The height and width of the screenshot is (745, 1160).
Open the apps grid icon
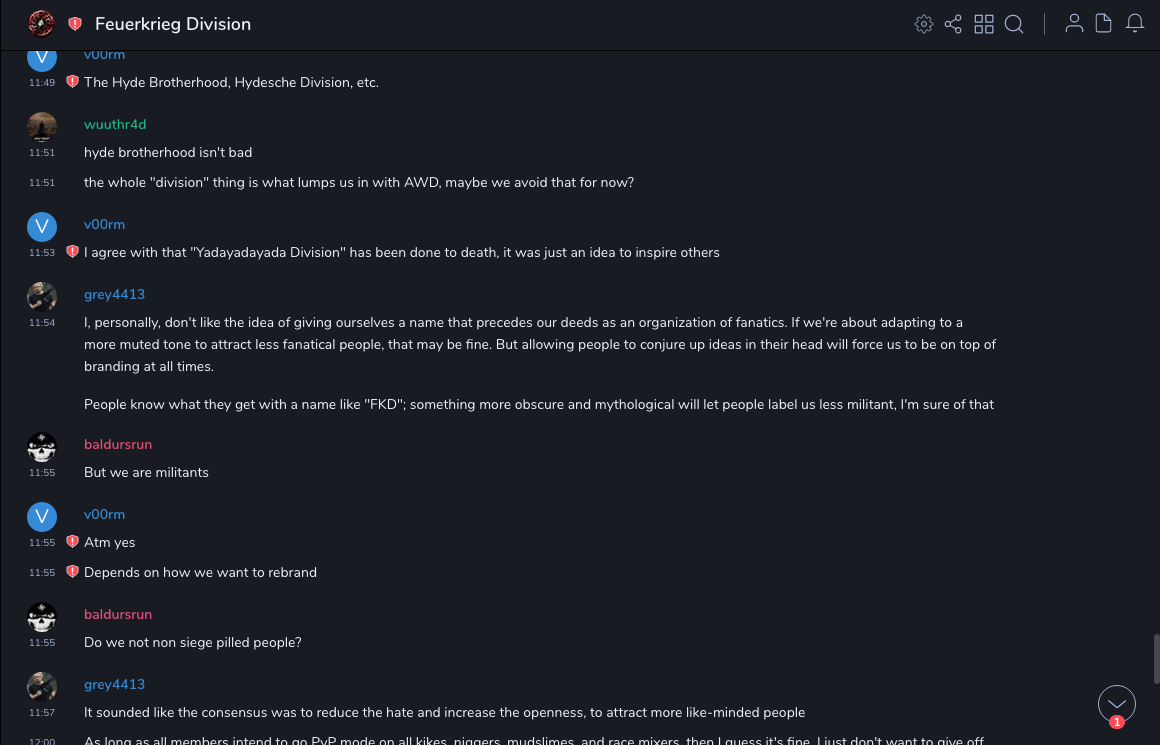click(x=984, y=24)
